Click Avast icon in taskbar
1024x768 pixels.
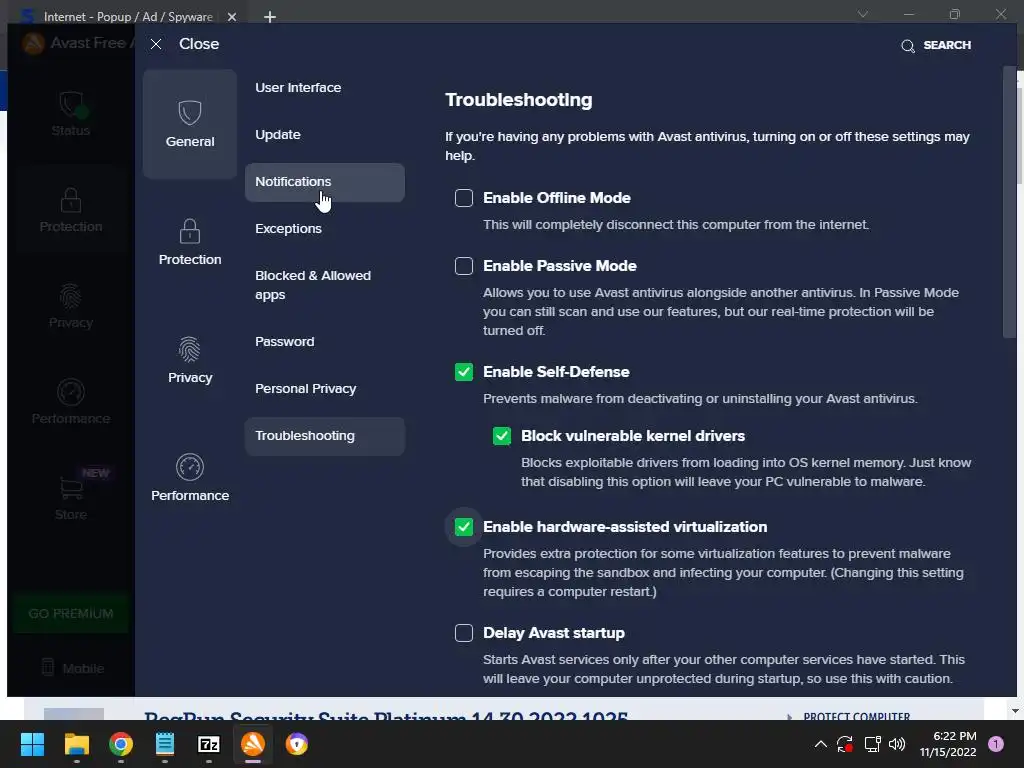[x=253, y=744]
